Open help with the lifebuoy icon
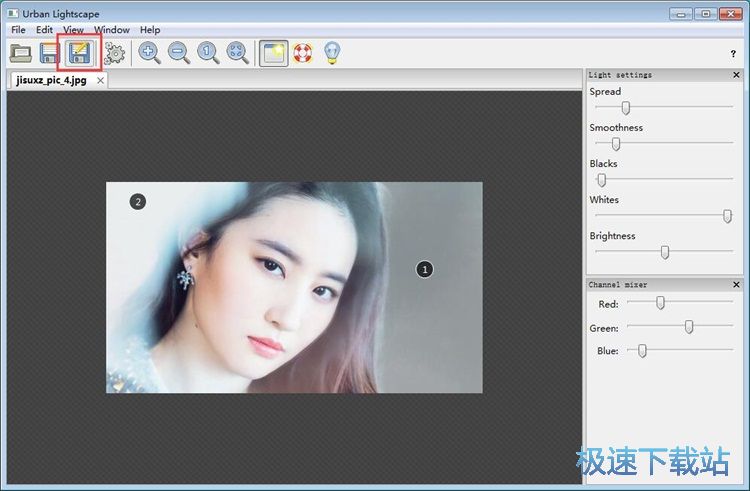 pos(303,53)
